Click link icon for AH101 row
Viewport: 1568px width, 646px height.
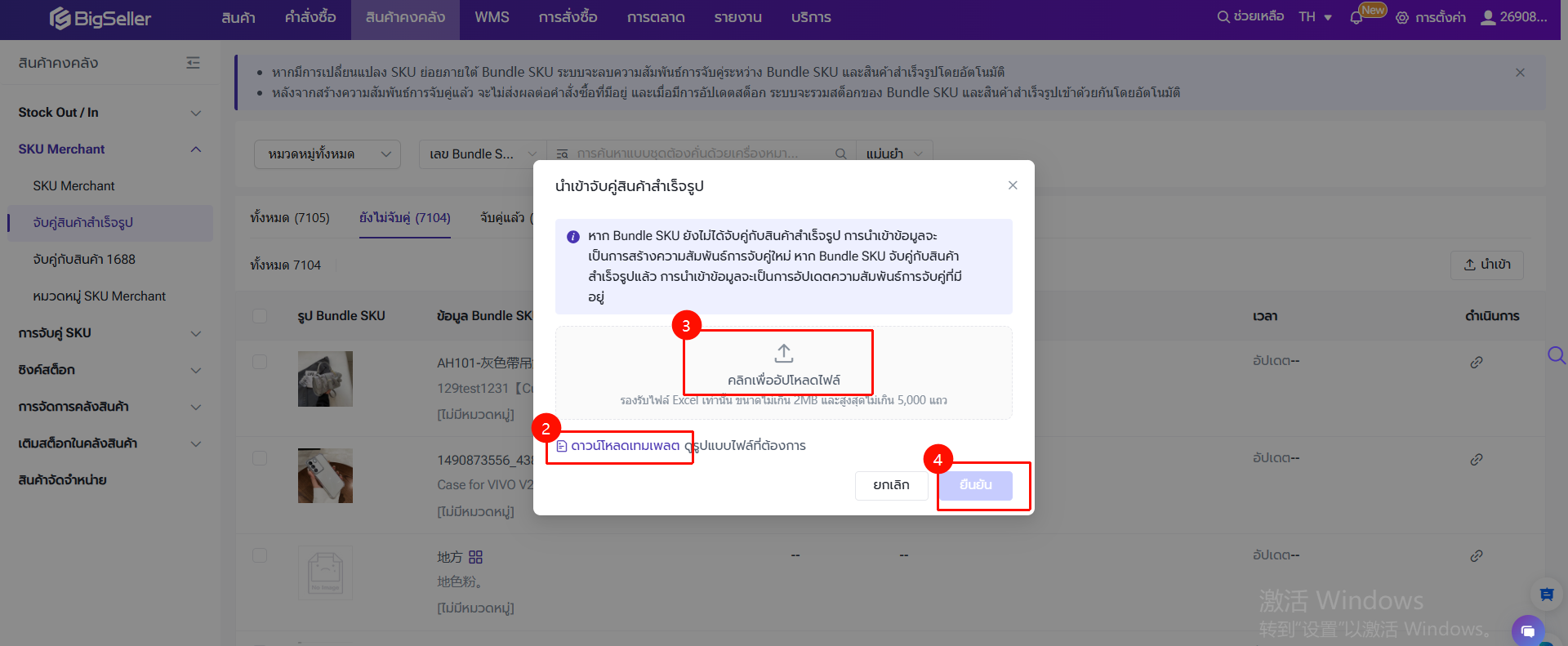(1477, 362)
